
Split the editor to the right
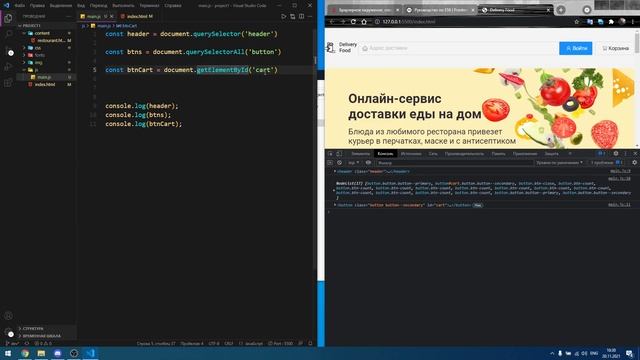pos(301,16)
